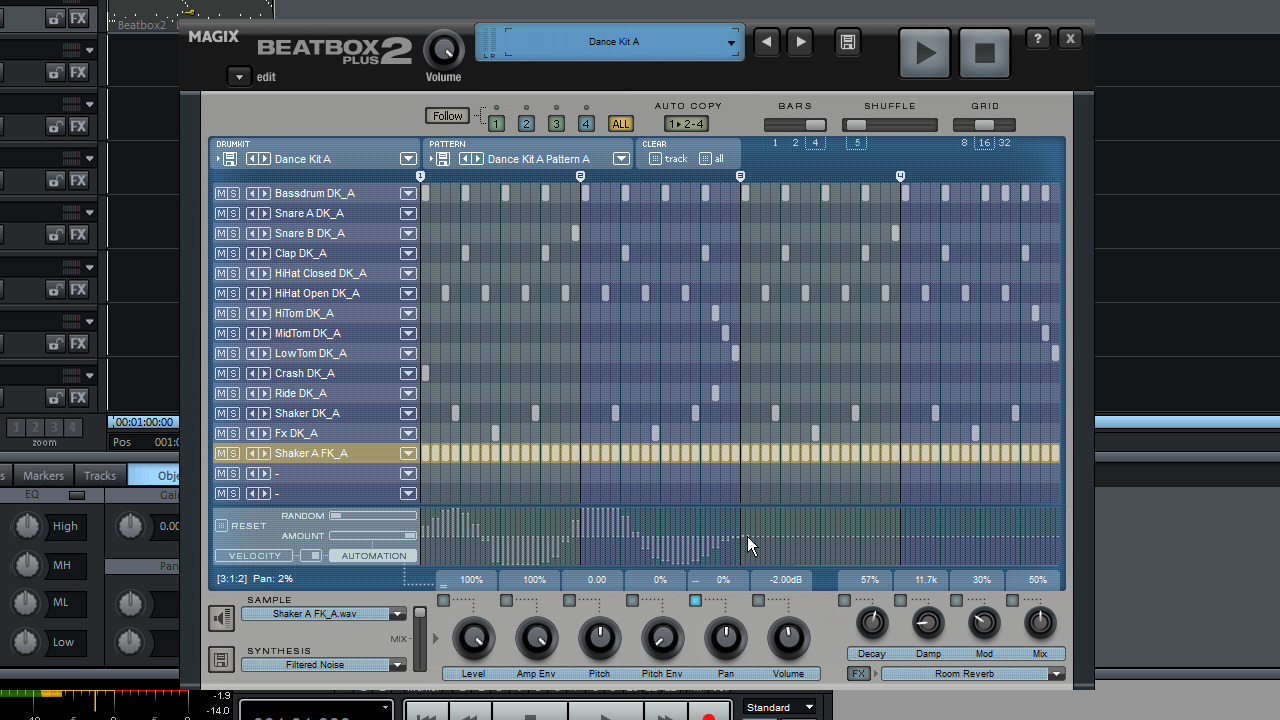Screen dimensions: 1280x720
Task: Select the previous sample for HiTom DK_A
Action: 252,313
